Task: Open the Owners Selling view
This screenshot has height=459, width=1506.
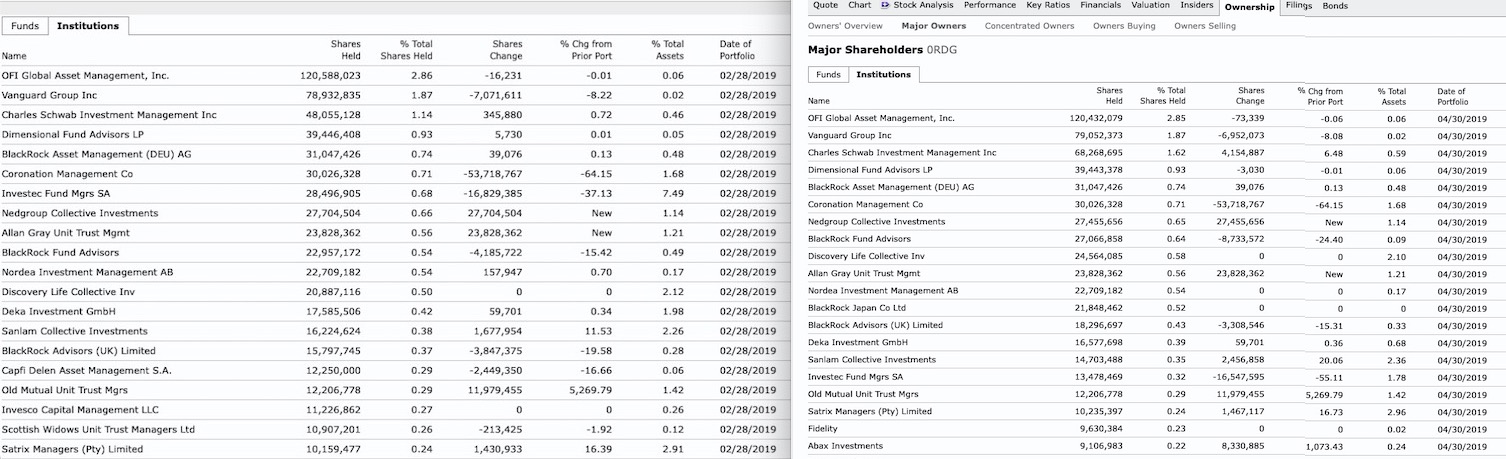Action: pos(1205,26)
